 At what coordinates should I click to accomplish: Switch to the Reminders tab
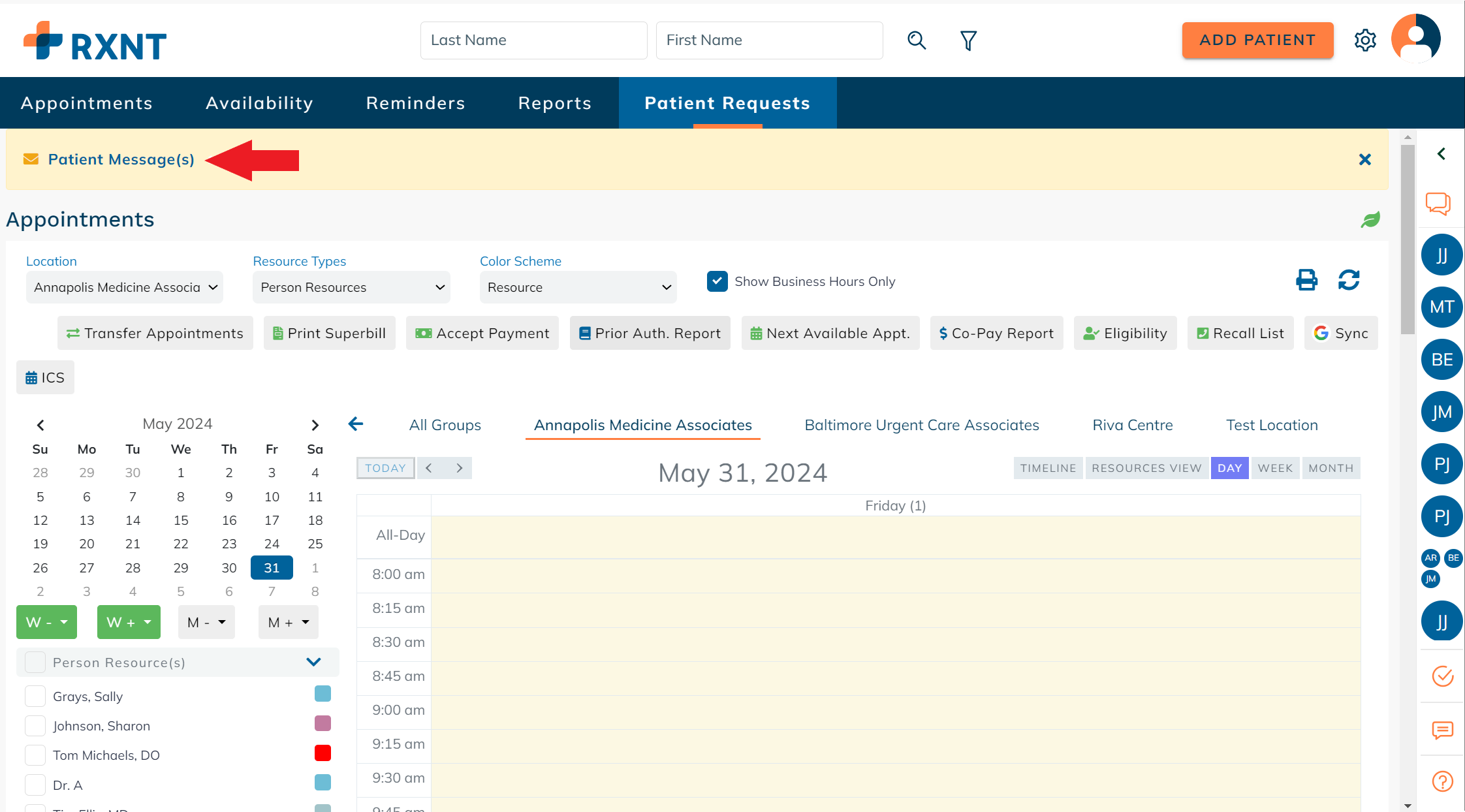[x=415, y=103]
